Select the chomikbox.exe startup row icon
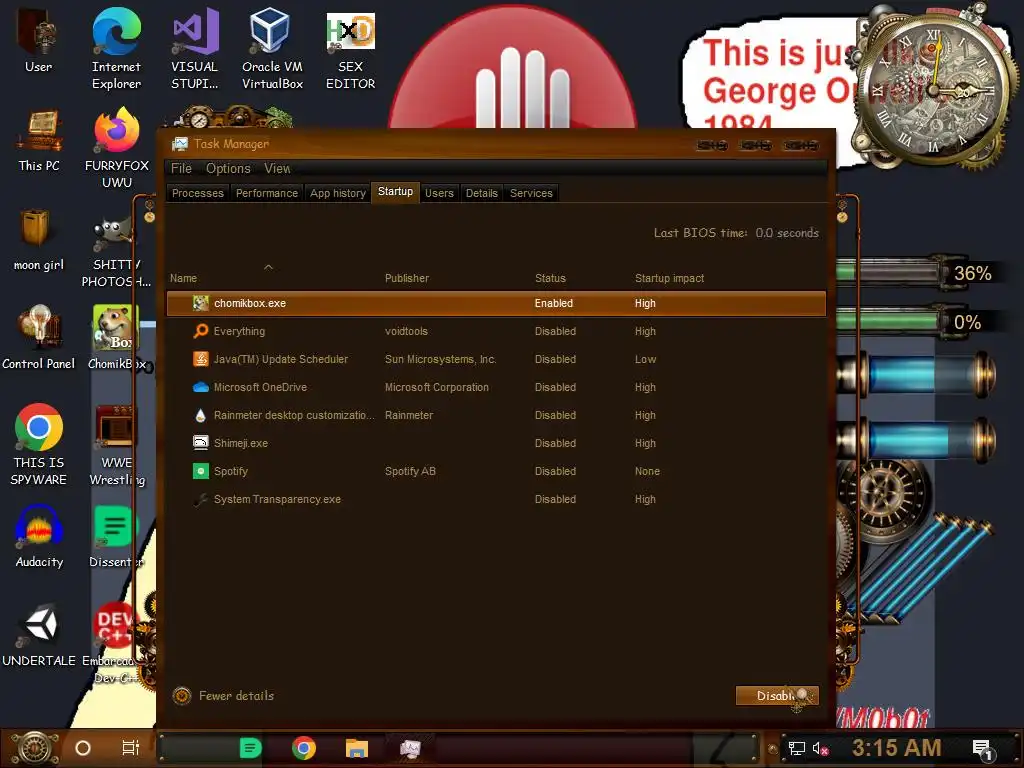The image size is (1024, 768). [x=200, y=303]
